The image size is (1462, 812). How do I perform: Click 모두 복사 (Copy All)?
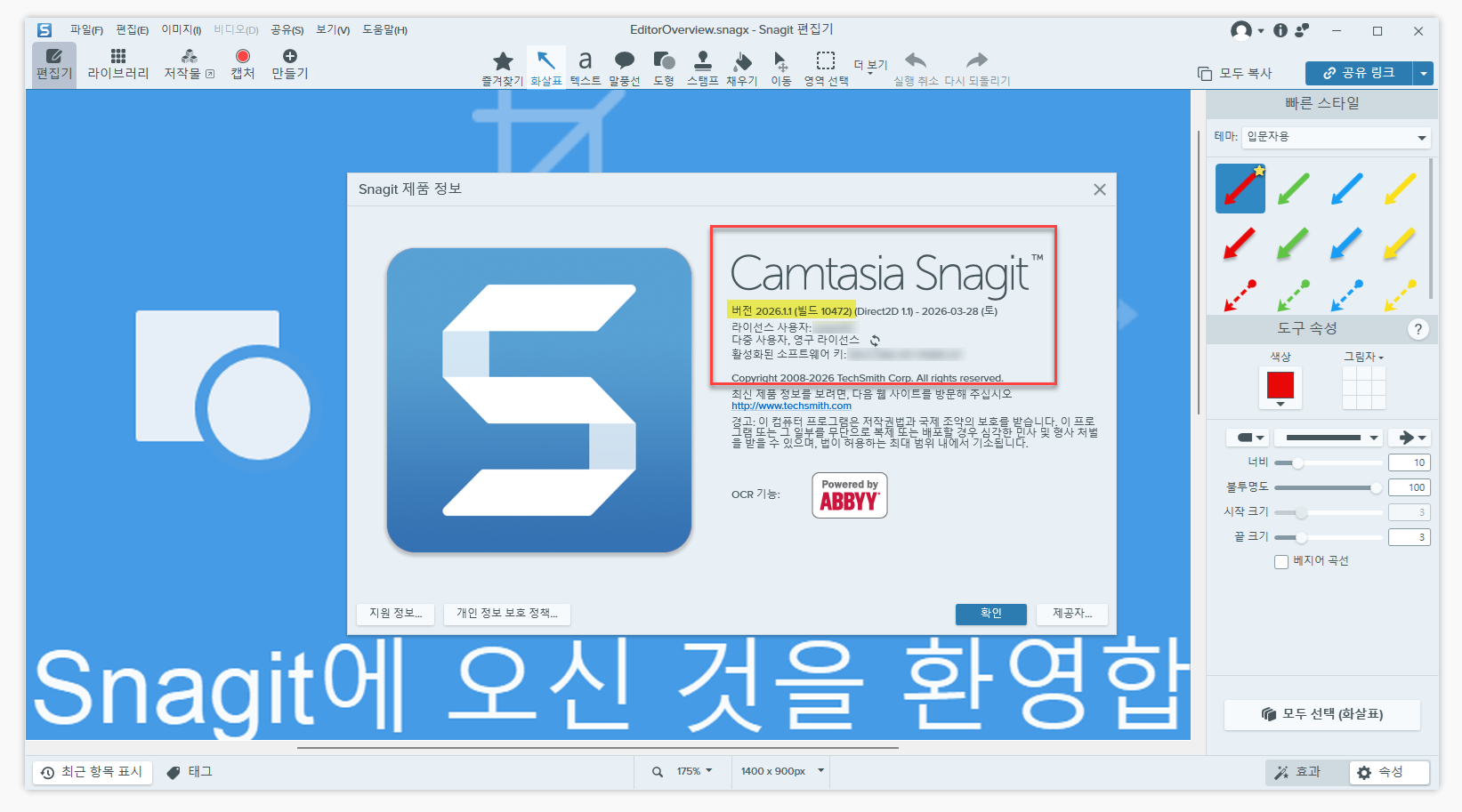(x=1235, y=74)
